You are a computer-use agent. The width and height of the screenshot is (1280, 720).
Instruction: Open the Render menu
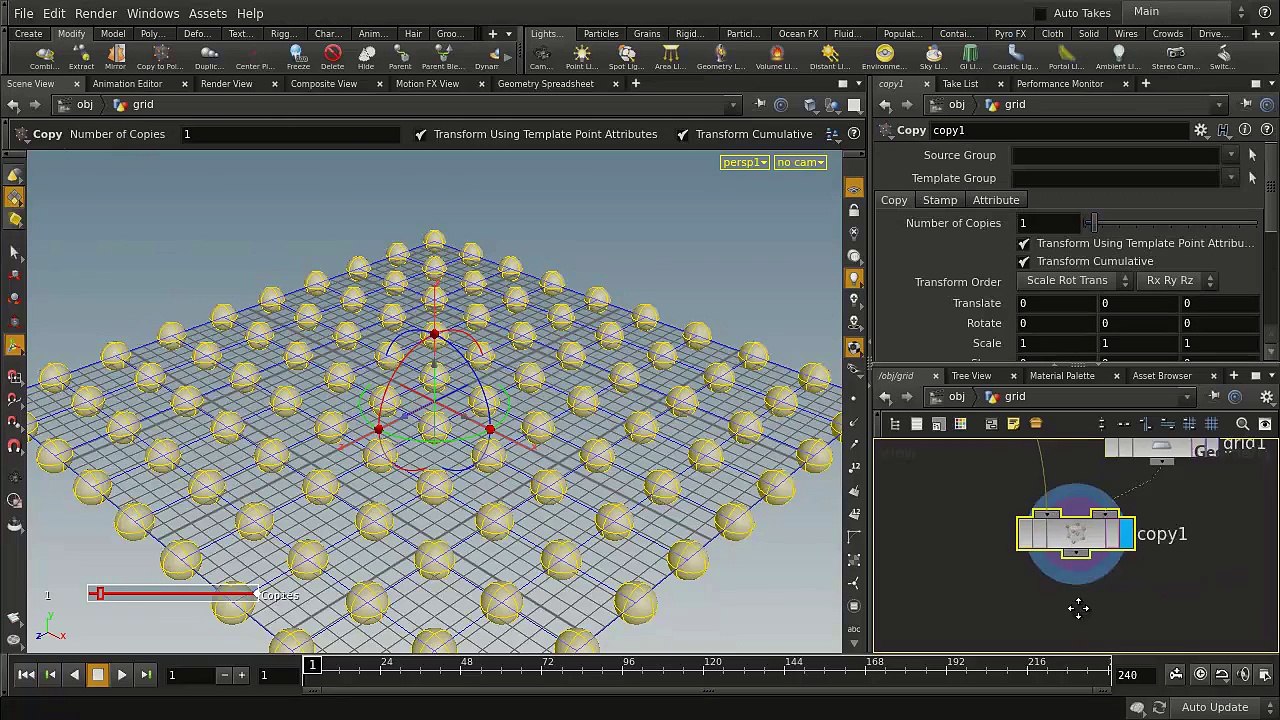[x=96, y=13]
